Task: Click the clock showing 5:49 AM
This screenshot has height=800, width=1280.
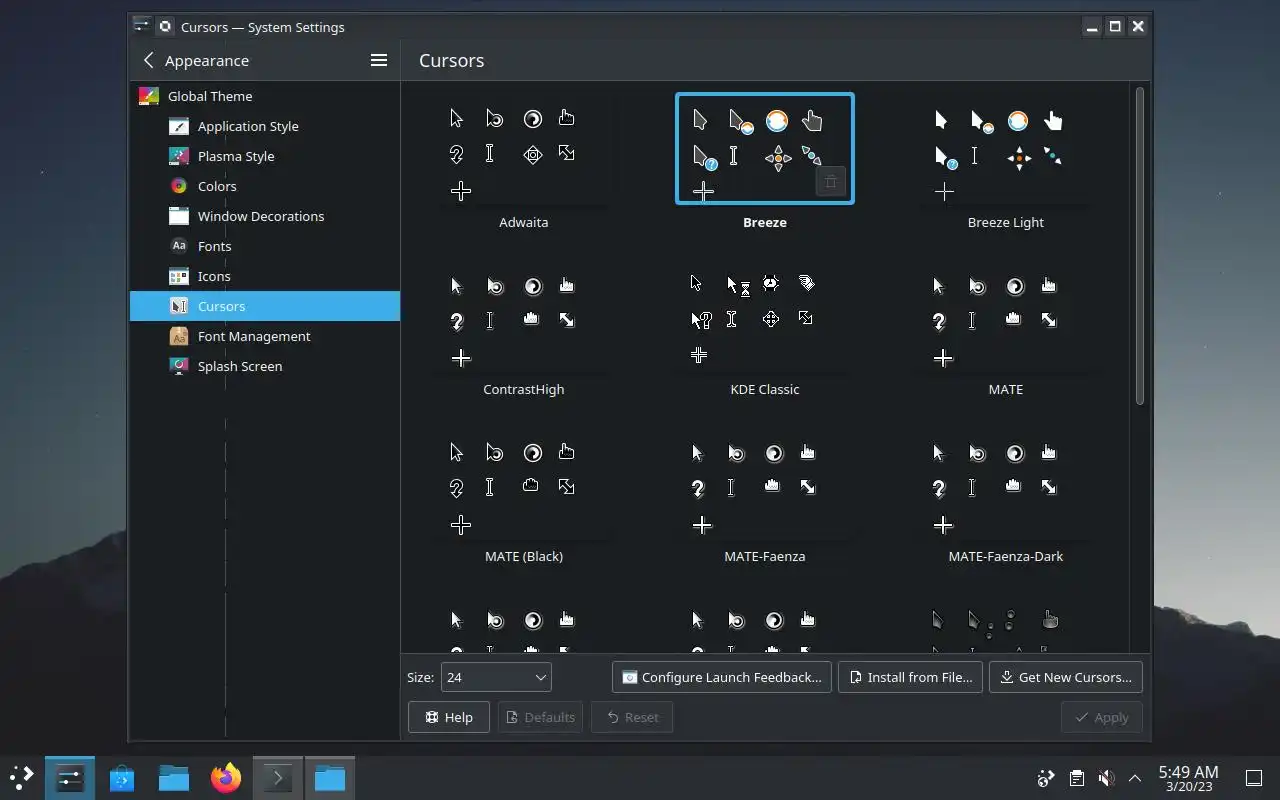Action: click(1188, 778)
